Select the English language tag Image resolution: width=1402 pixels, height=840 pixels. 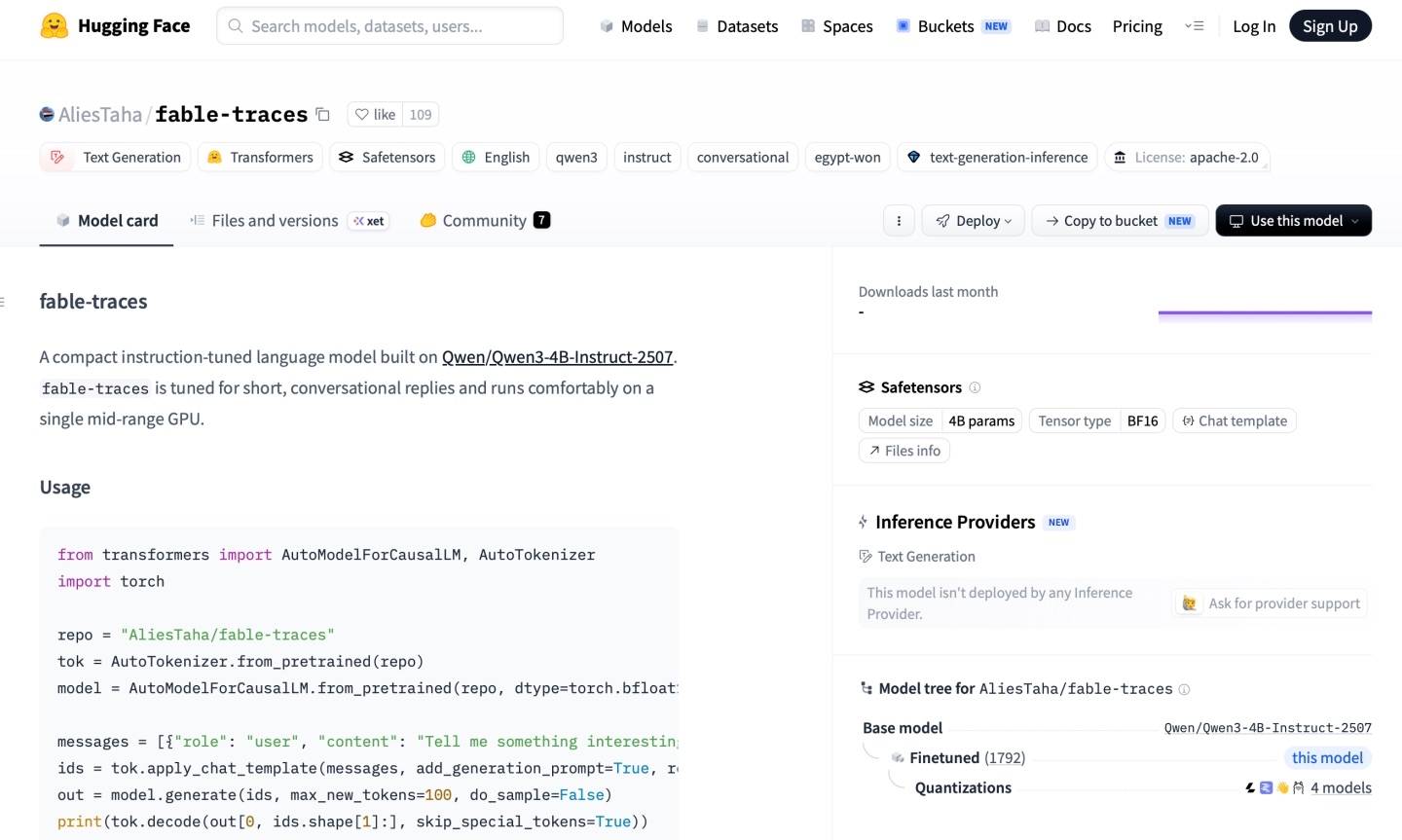pyautogui.click(x=496, y=158)
